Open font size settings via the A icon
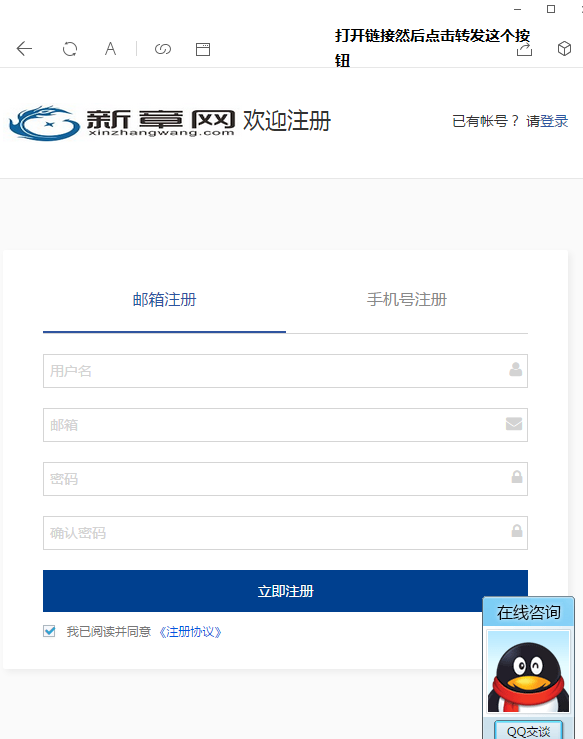The height and width of the screenshot is (739, 583). click(x=110, y=49)
